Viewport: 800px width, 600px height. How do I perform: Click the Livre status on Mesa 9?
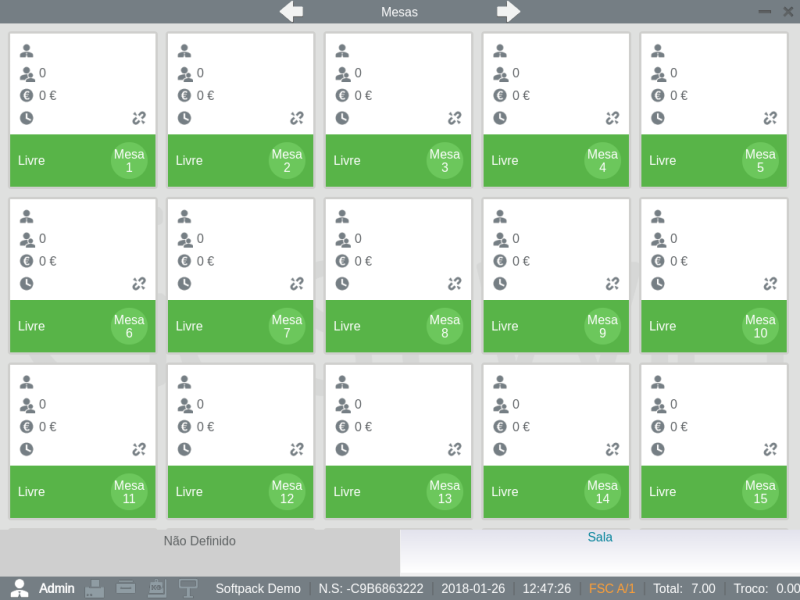(x=505, y=326)
